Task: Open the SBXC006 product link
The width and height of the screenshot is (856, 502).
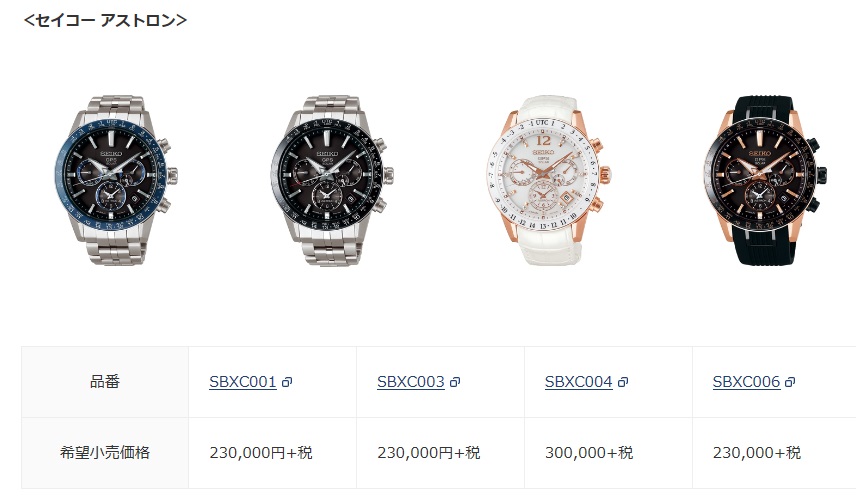Action: point(746,382)
